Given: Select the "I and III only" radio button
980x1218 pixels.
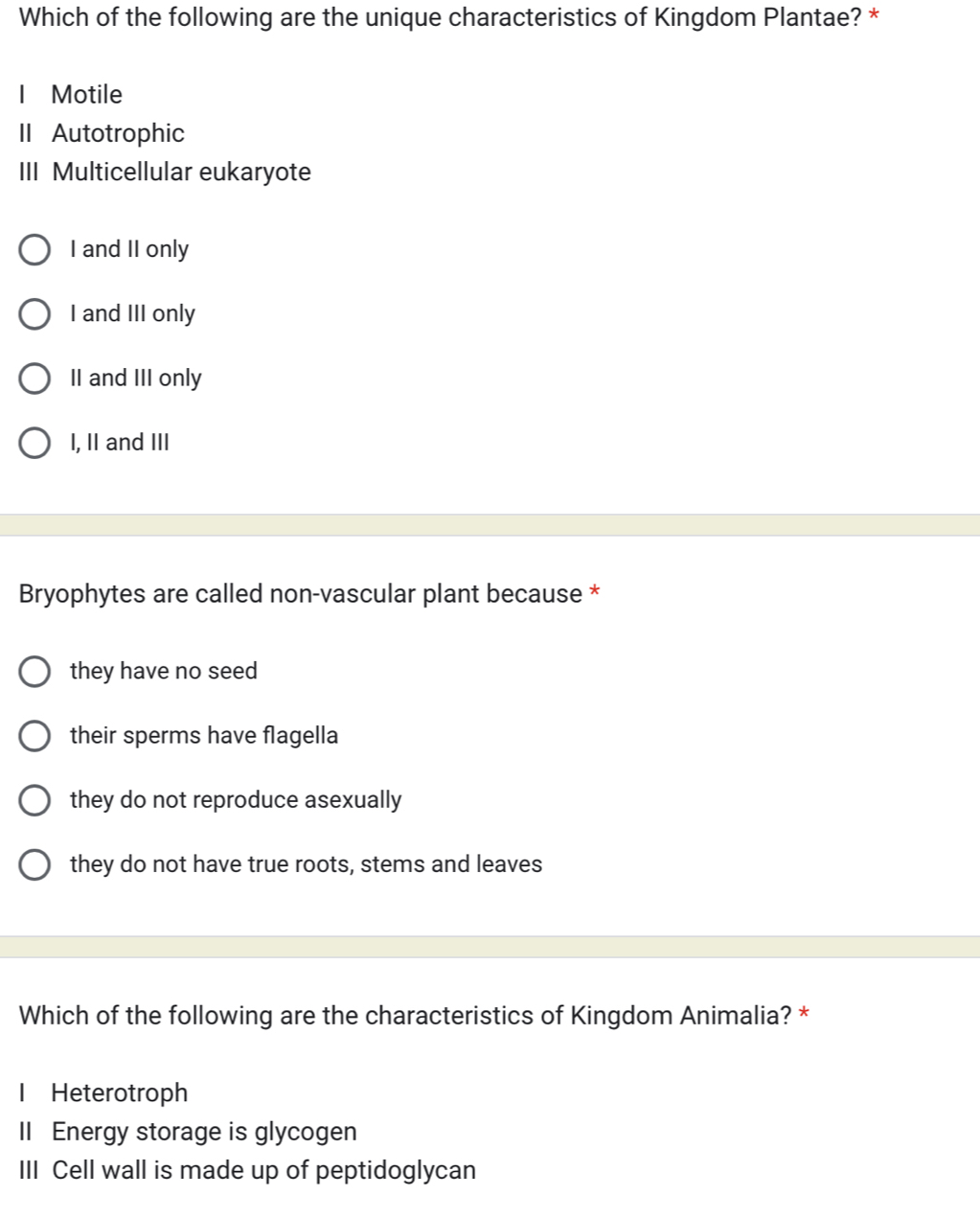Looking at the screenshot, I should [34, 313].
